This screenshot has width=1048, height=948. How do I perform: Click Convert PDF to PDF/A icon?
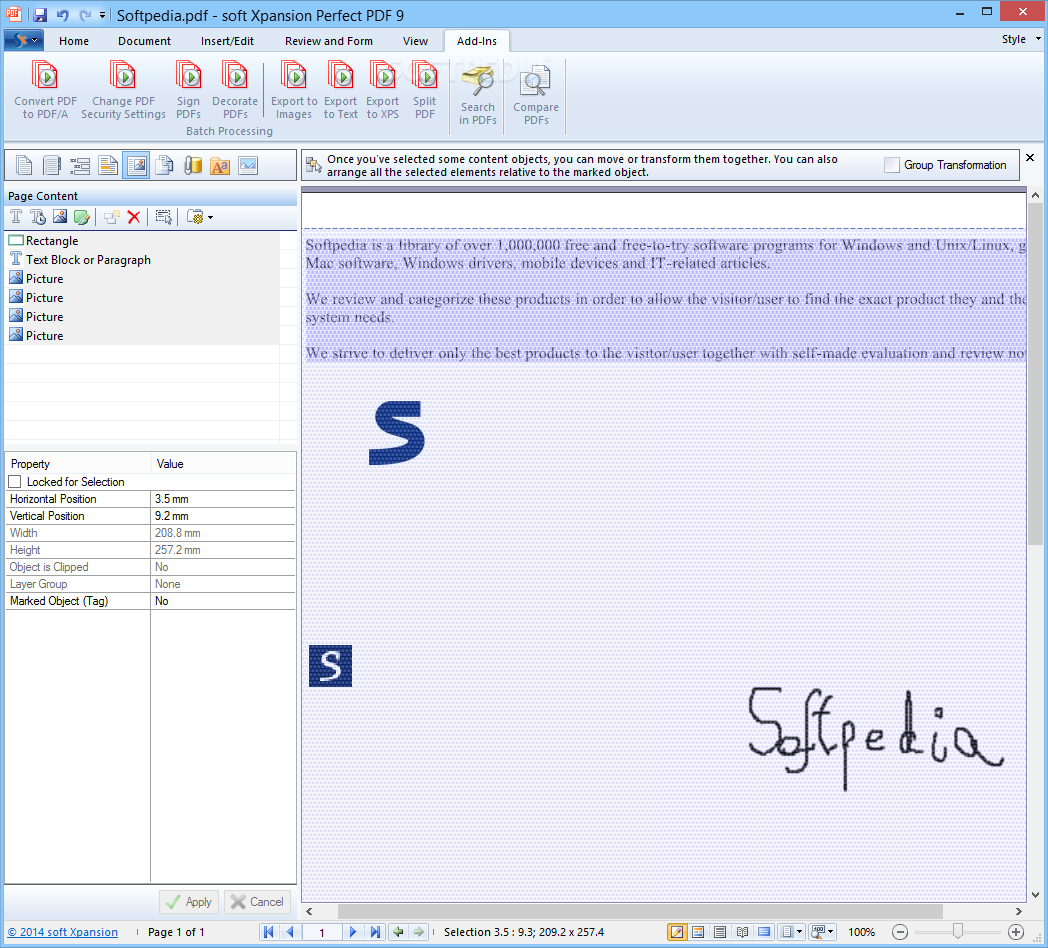pyautogui.click(x=45, y=90)
